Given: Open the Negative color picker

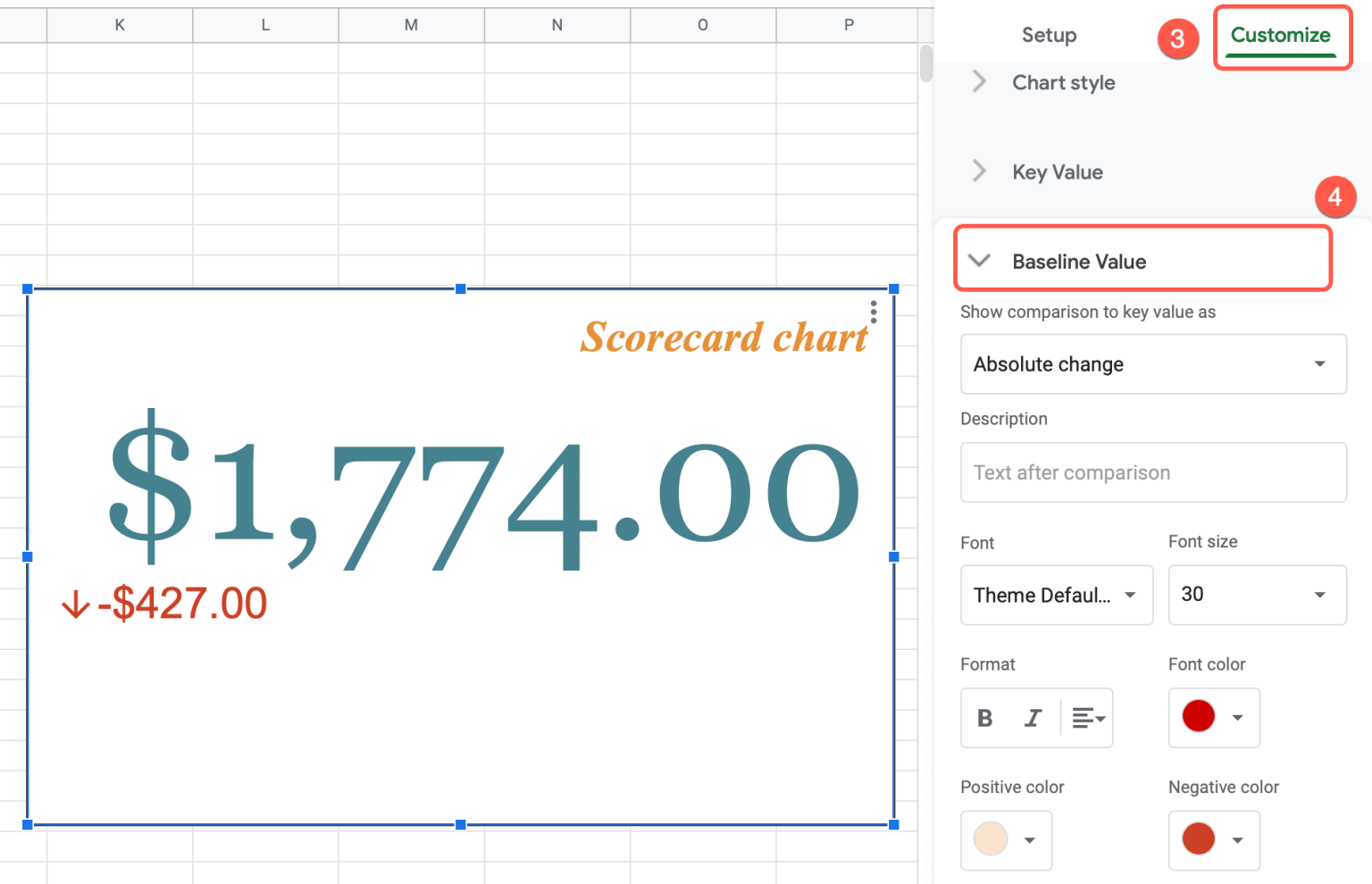Looking at the screenshot, I should coord(1237,839).
